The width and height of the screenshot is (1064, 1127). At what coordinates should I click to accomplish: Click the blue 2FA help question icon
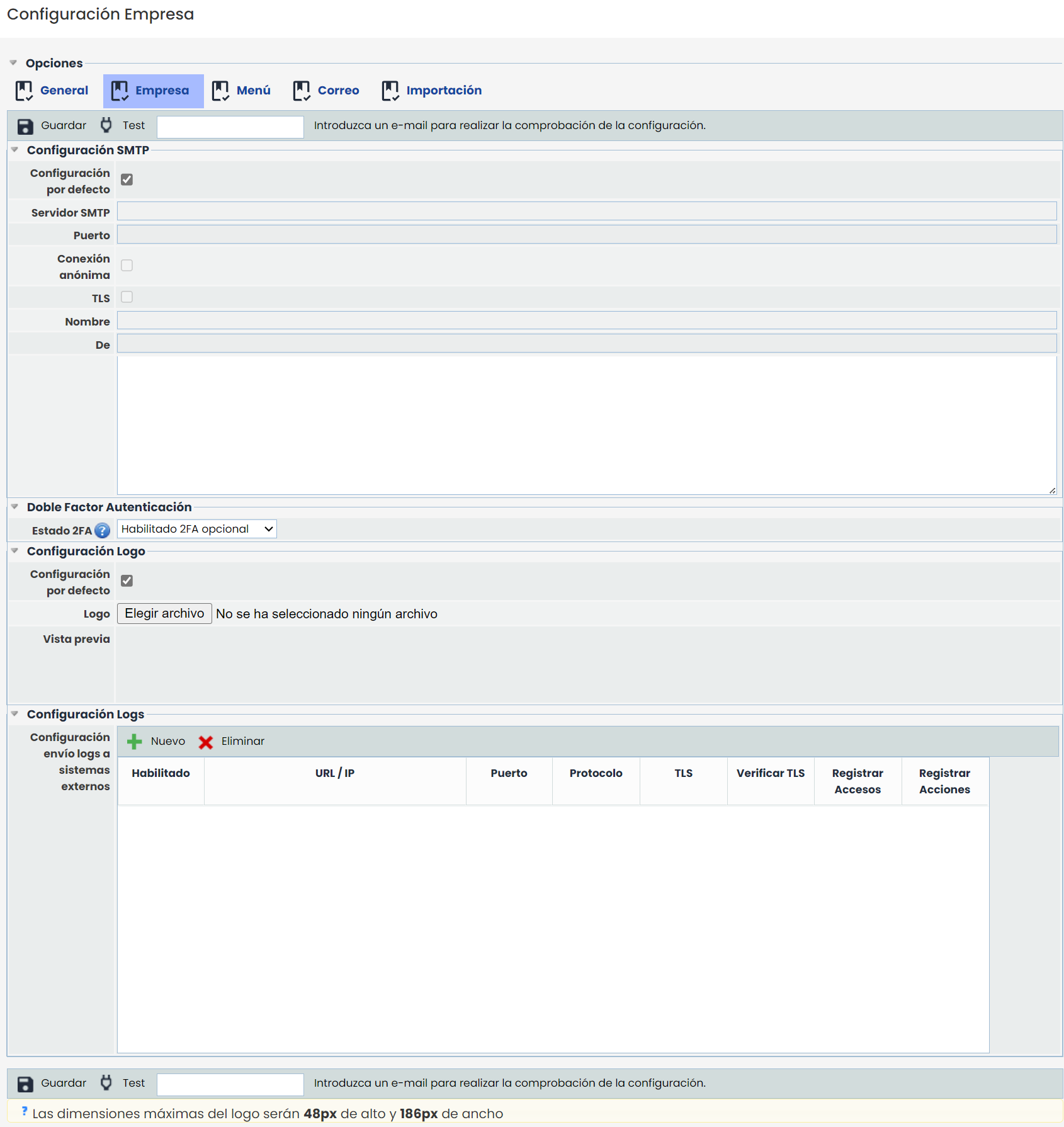tap(102, 530)
